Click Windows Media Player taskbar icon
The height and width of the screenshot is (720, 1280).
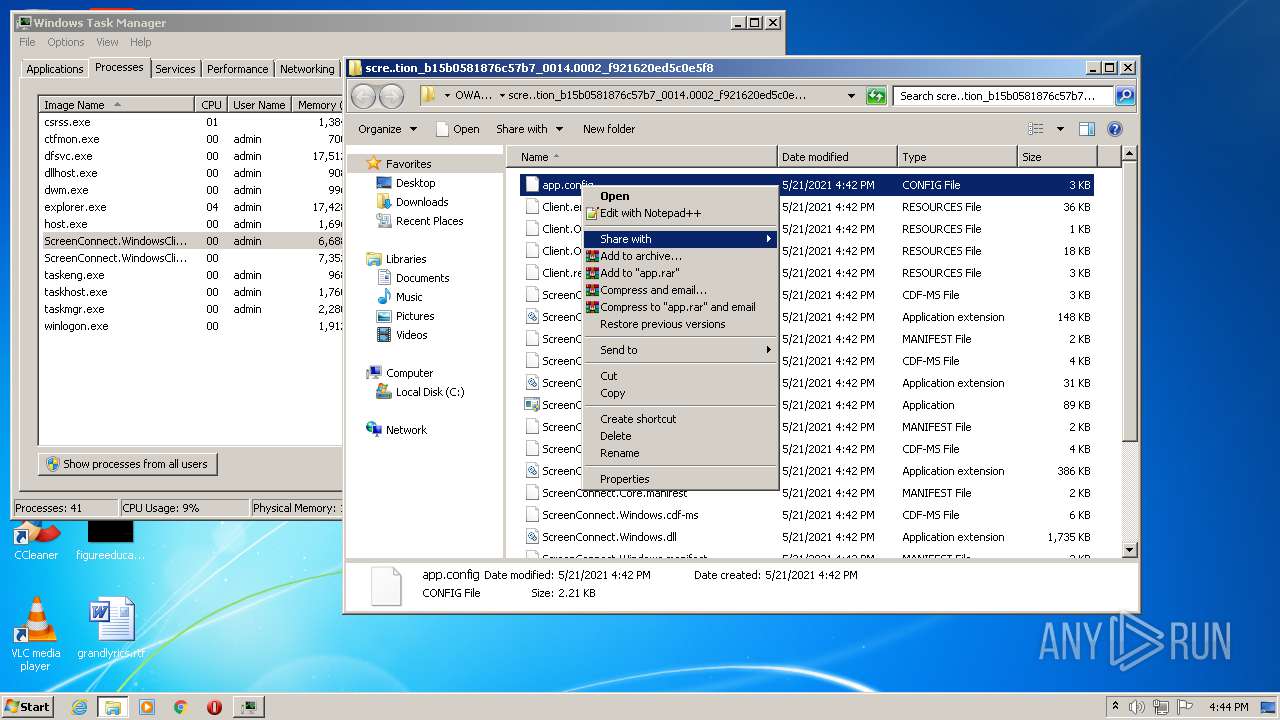pos(147,707)
